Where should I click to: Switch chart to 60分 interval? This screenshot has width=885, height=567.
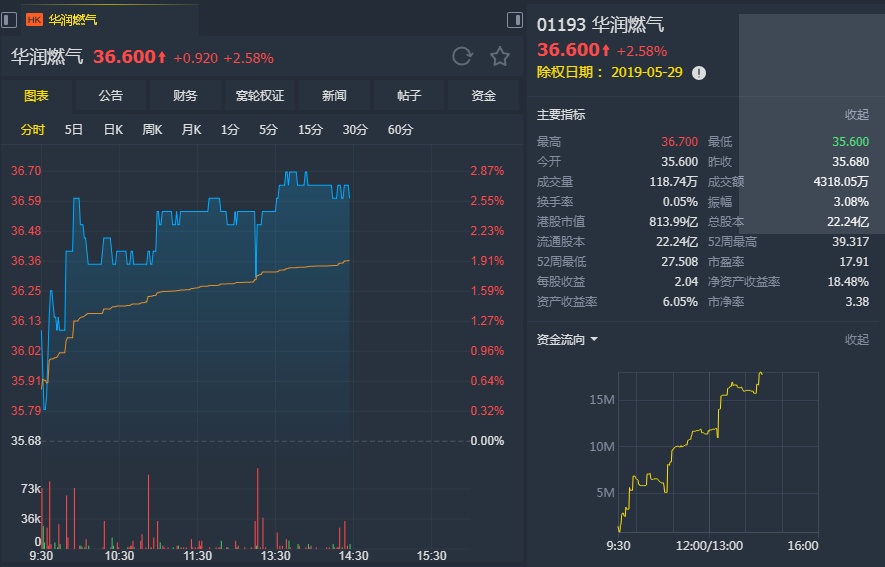(400, 130)
